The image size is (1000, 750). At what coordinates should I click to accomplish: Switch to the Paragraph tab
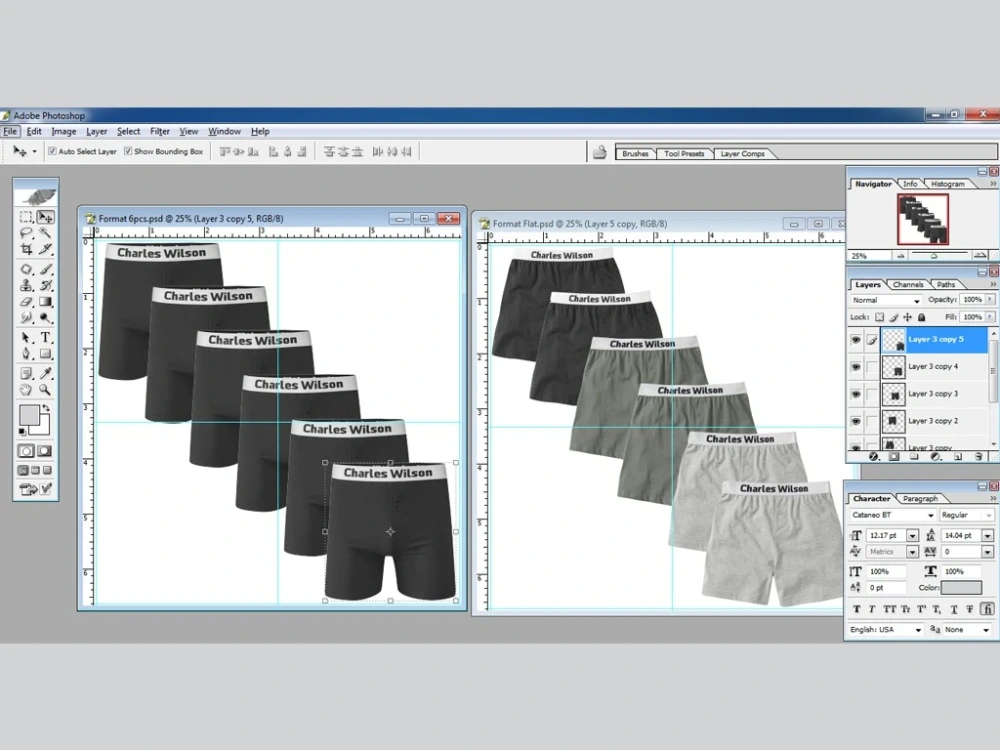pos(920,499)
